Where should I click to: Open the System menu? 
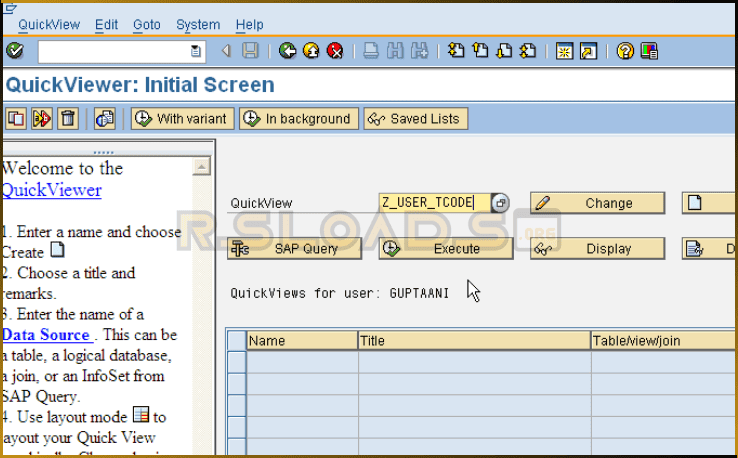198,24
